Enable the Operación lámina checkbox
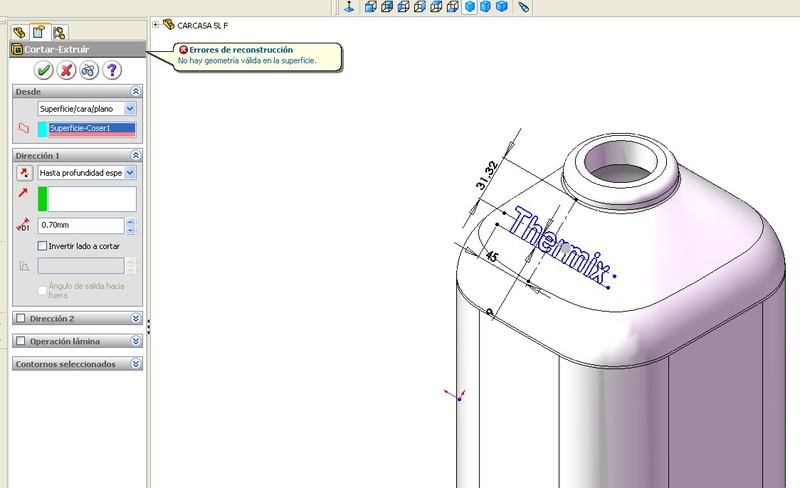Image resolution: width=800 pixels, height=488 pixels. pyautogui.click(x=20, y=341)
